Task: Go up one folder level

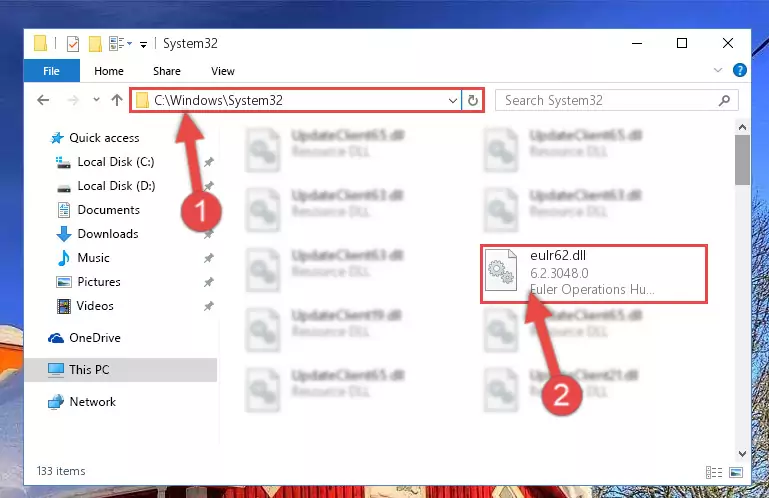Action: 117,100
